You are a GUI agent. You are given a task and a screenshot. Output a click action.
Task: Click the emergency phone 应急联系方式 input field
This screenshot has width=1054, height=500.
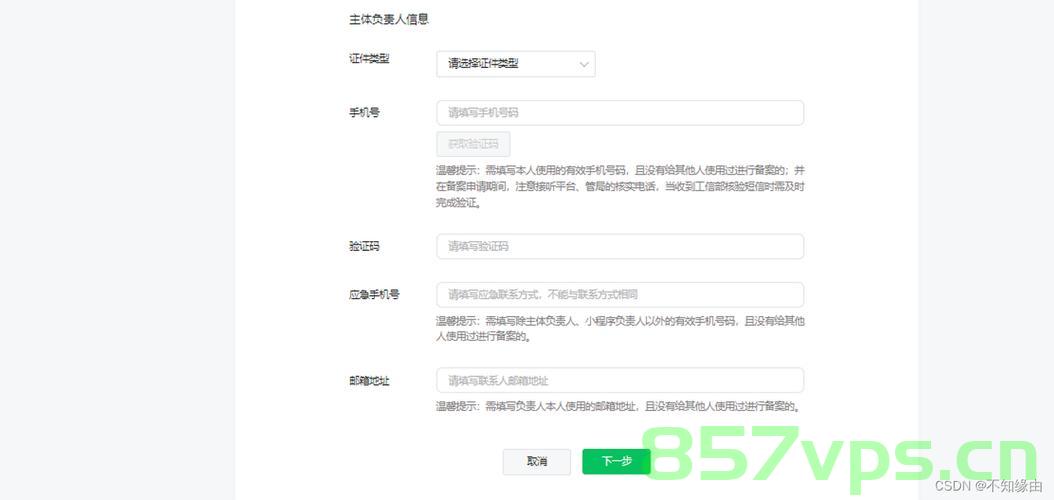point(620,295)
